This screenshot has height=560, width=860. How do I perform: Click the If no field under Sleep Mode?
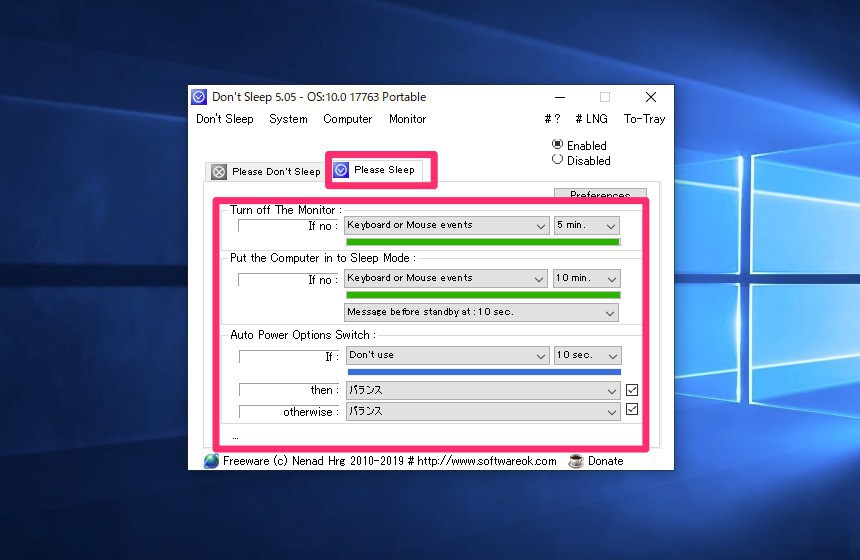pos(288,280)
